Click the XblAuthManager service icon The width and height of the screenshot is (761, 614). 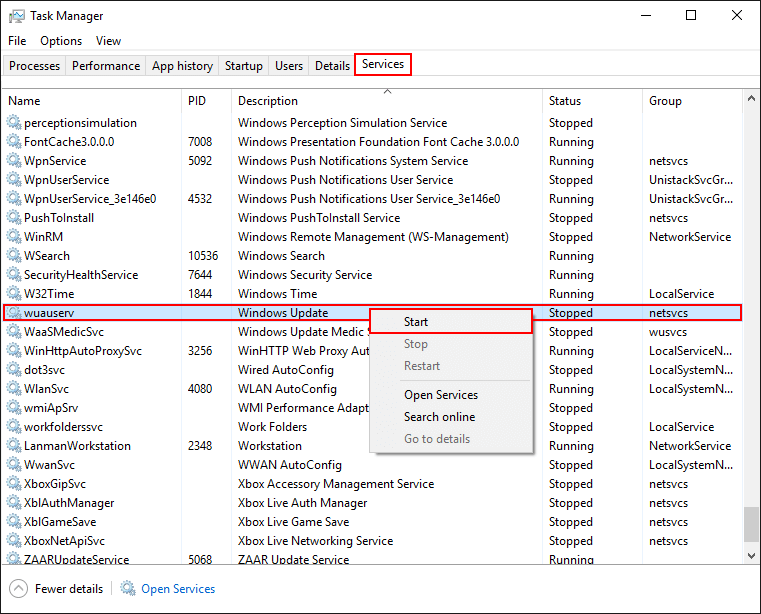pos(14,502)
